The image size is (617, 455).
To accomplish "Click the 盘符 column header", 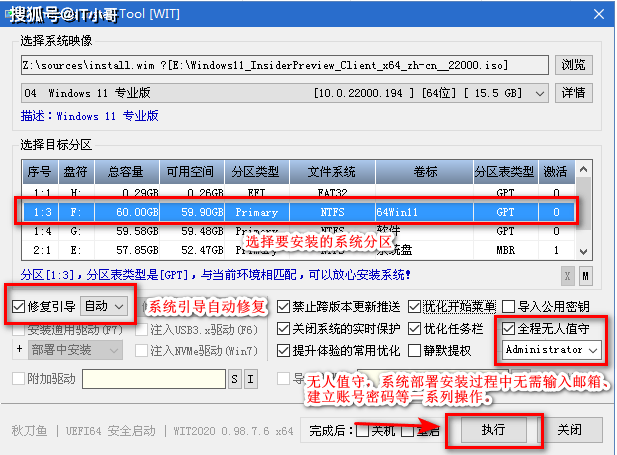I will 76,172.
